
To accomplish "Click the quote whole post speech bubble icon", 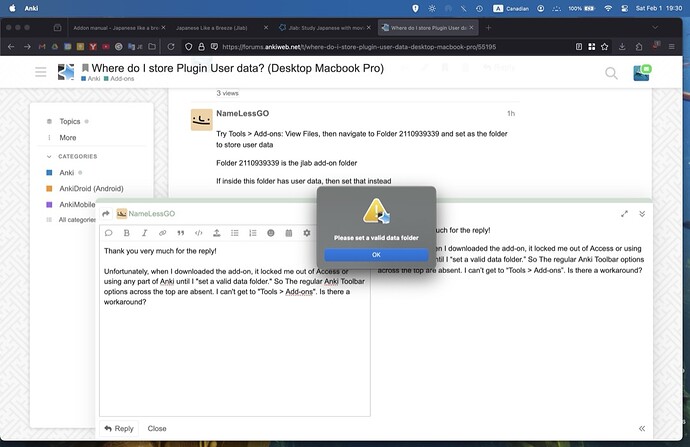I will click(108, 233).
